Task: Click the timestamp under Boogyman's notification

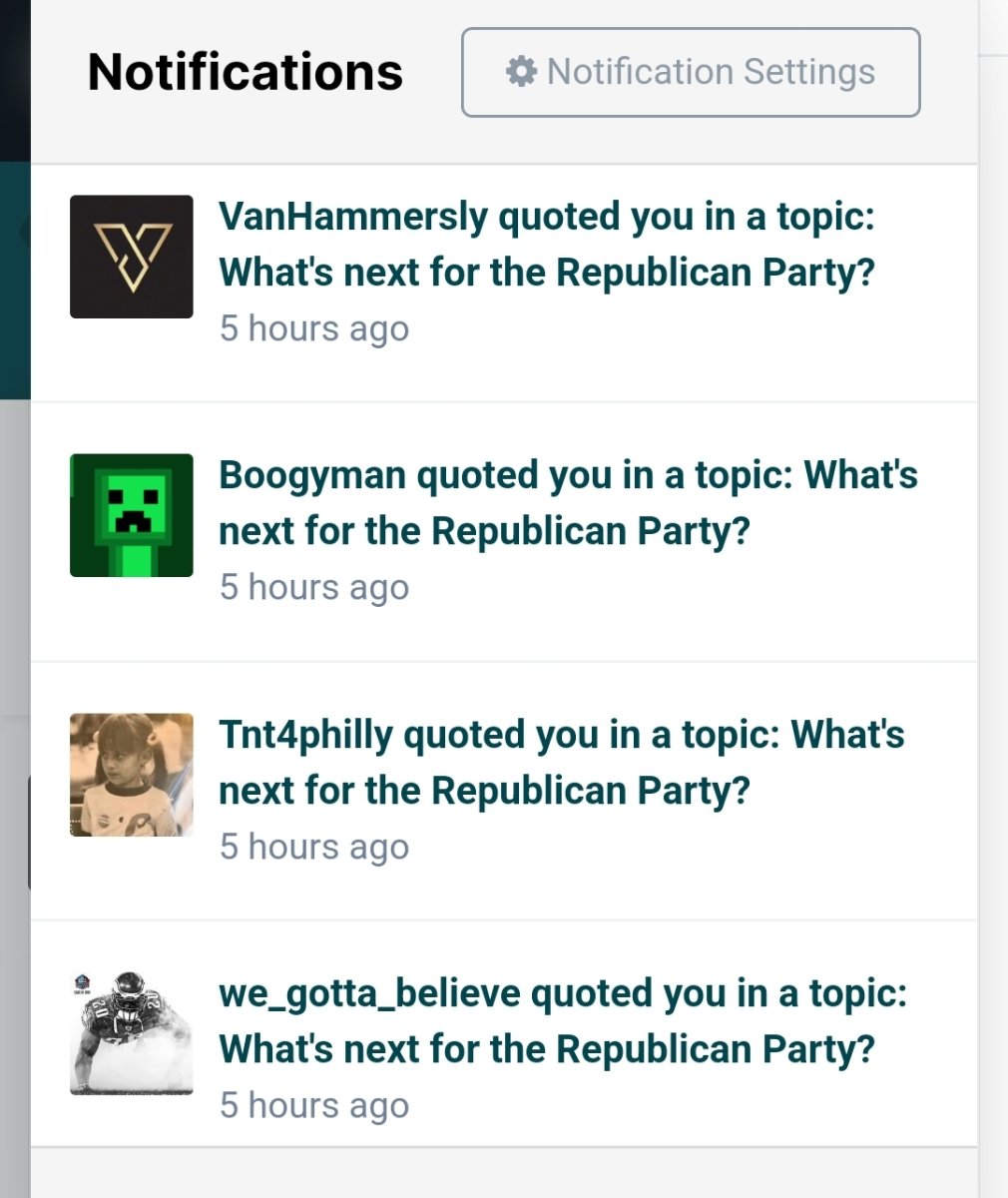Action: 313,587
